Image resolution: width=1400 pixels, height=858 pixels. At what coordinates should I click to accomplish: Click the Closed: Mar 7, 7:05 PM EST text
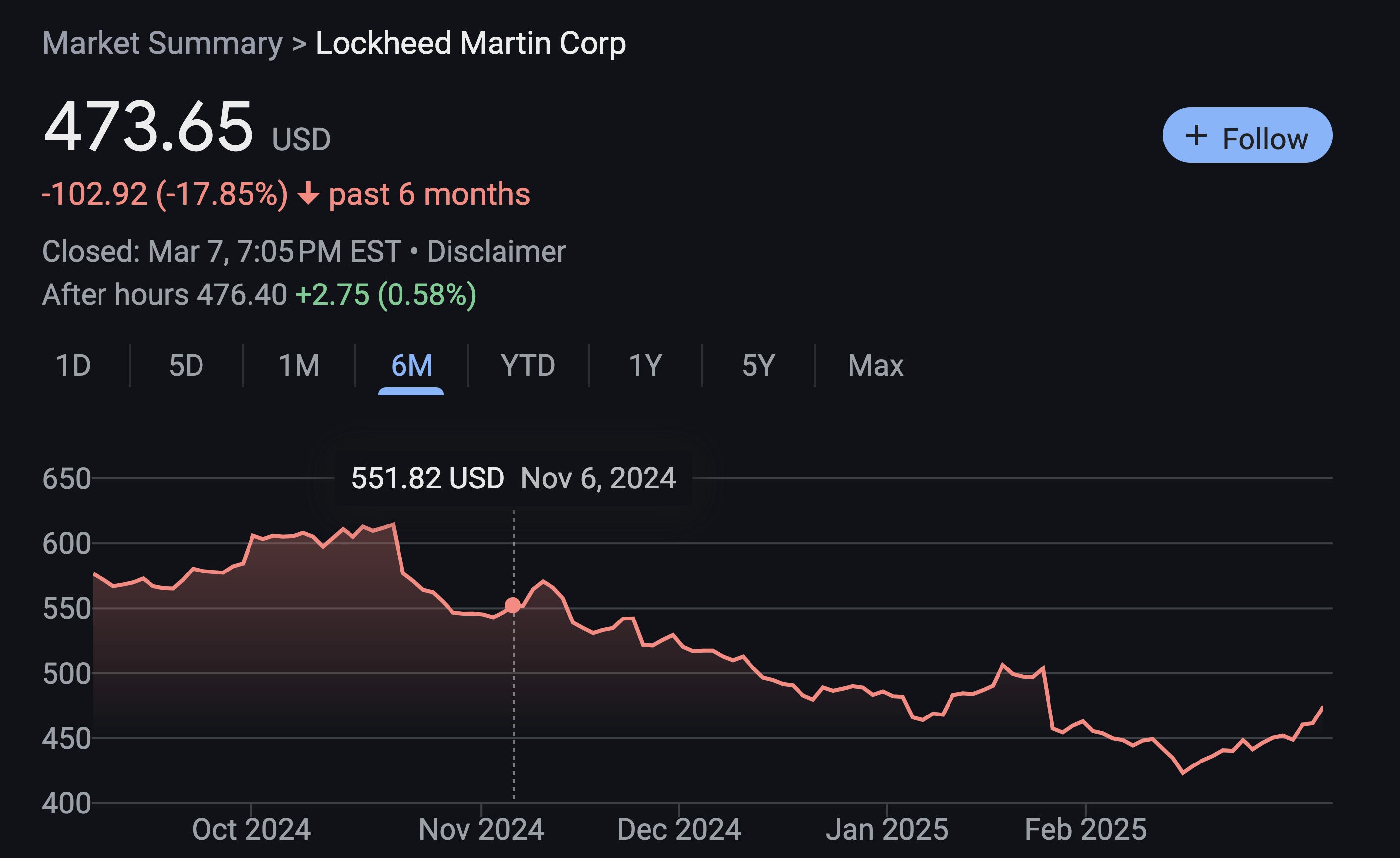tap(222, 251)
